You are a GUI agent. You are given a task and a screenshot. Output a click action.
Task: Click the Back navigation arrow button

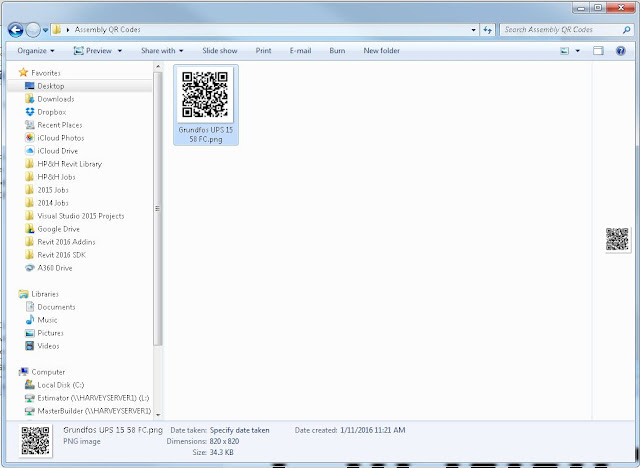[x=16, y=30]
